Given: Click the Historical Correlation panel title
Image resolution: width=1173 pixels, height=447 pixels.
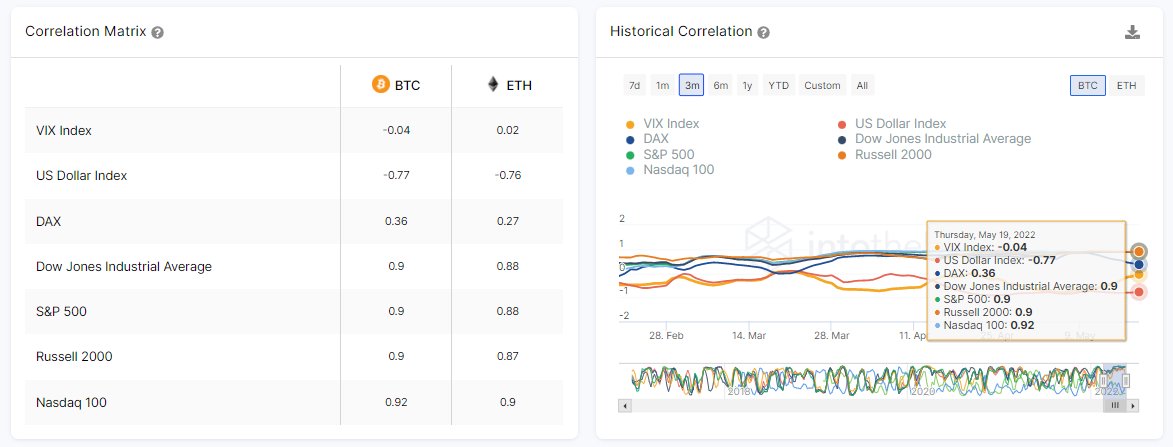Looking at the screenshot, I should (x=681, y=31).
